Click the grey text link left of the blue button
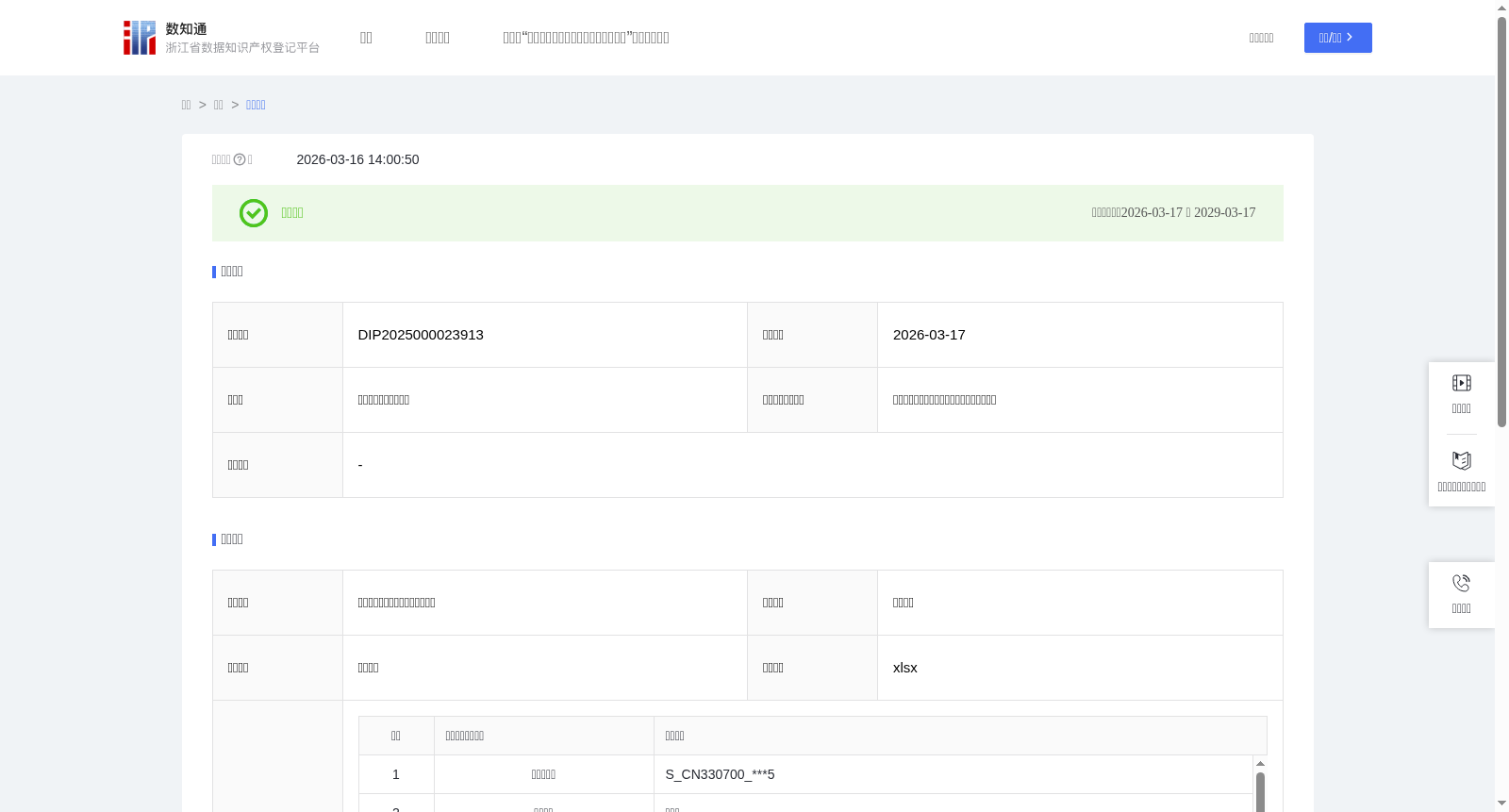The image size is (1509, 812). tap(1262, 38)
